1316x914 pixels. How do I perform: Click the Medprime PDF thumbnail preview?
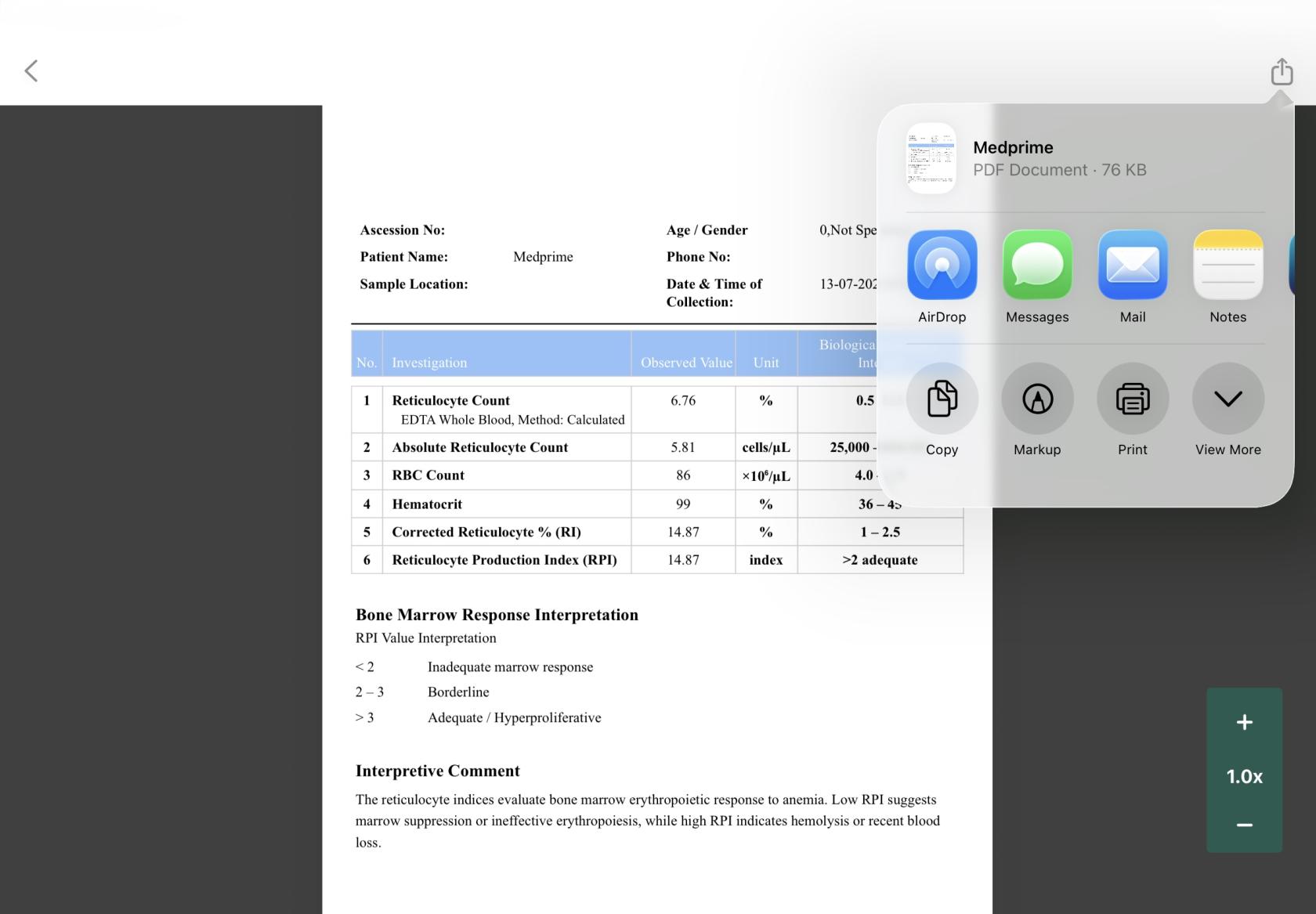tap(931, 158)
